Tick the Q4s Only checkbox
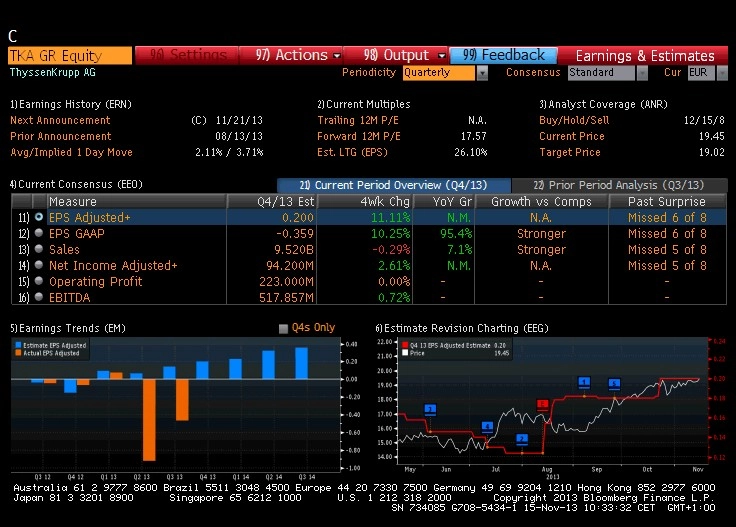 (x=283, y=328)
